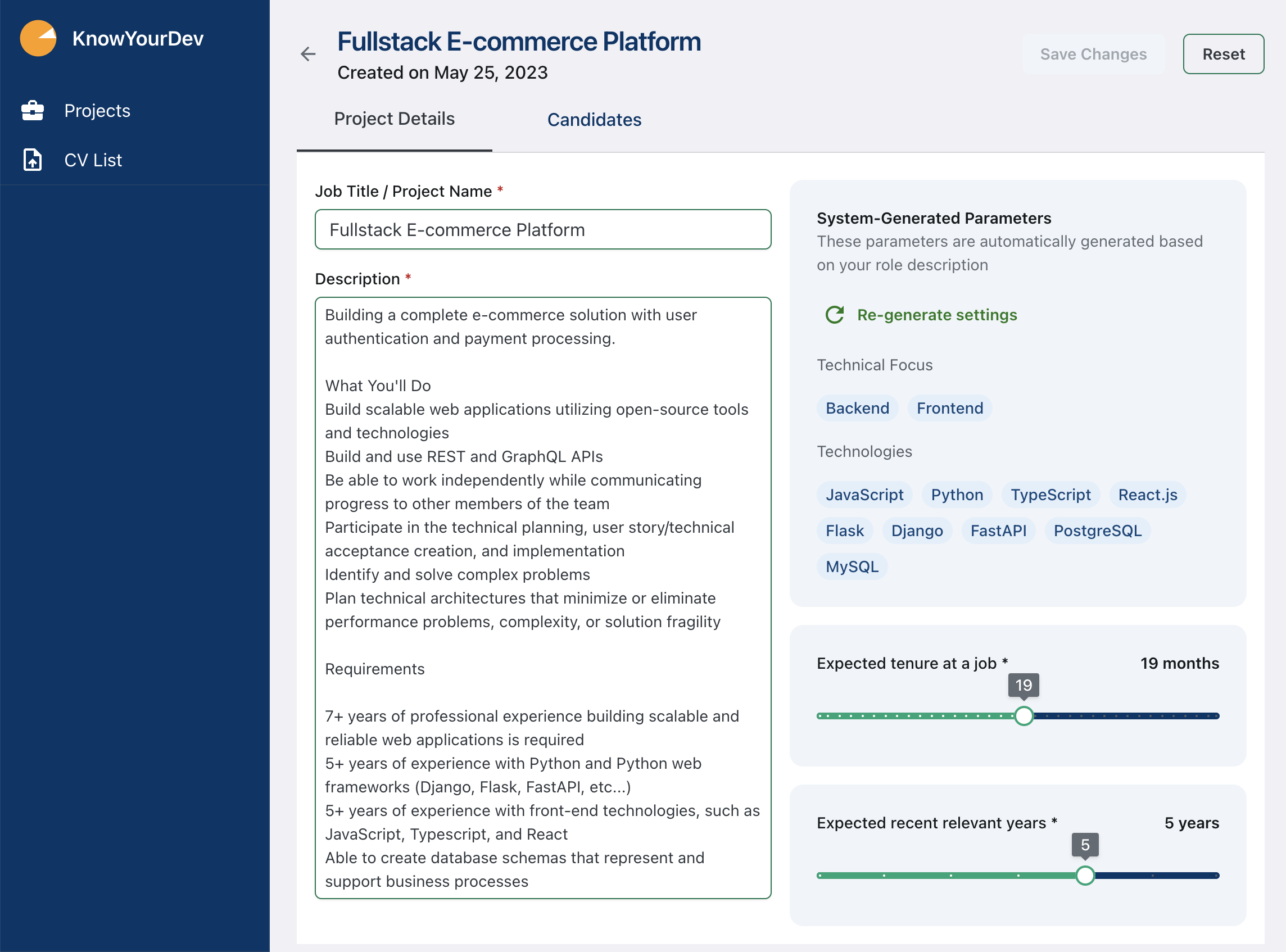This screenshot has height=952, width=1286.
Task: Click the Save Changes button
Action: 1093,53
